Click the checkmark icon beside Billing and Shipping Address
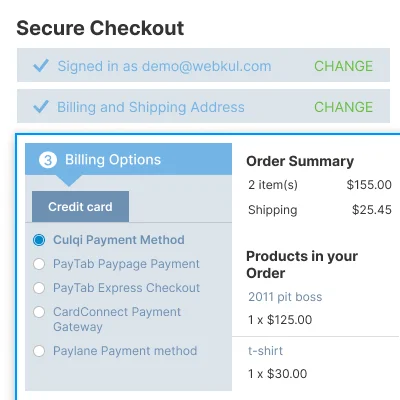 pos(41,107)
